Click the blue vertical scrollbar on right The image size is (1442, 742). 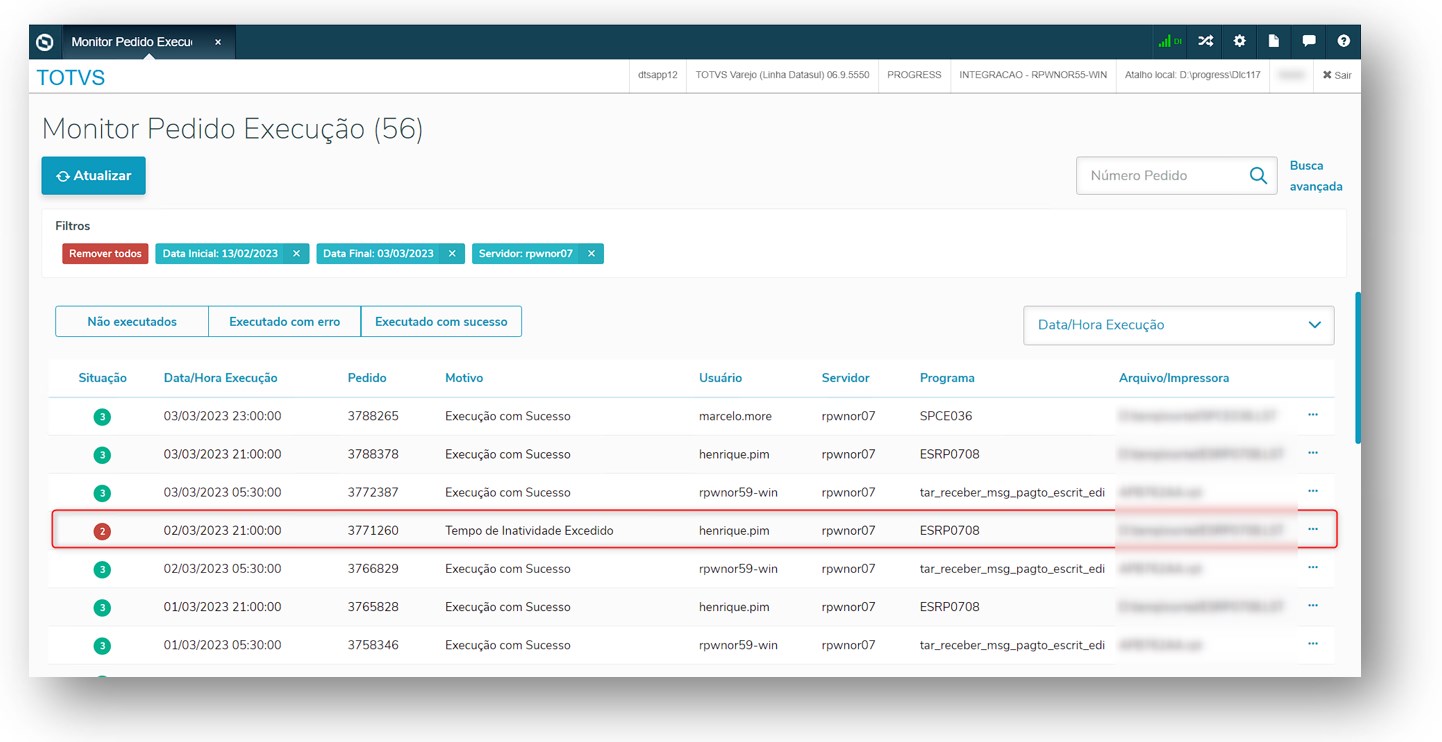click(x=1357, y=367)
